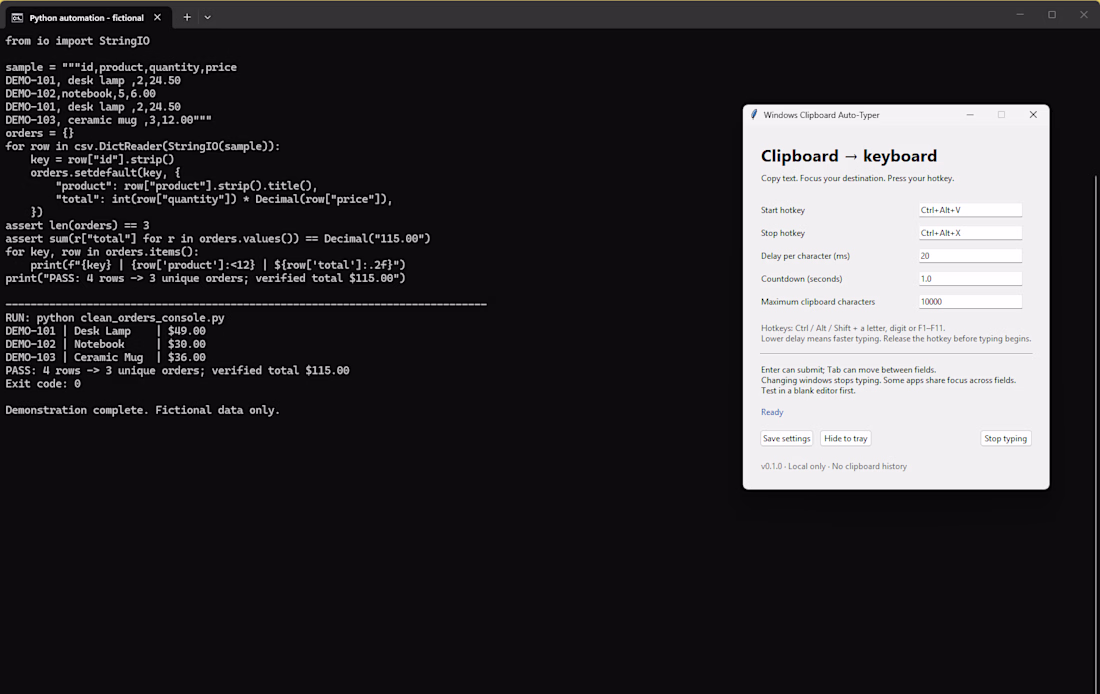Click the 'RUN: python clean_orders_console.py' line
The image size is (1100, 694).
point(115,318)
